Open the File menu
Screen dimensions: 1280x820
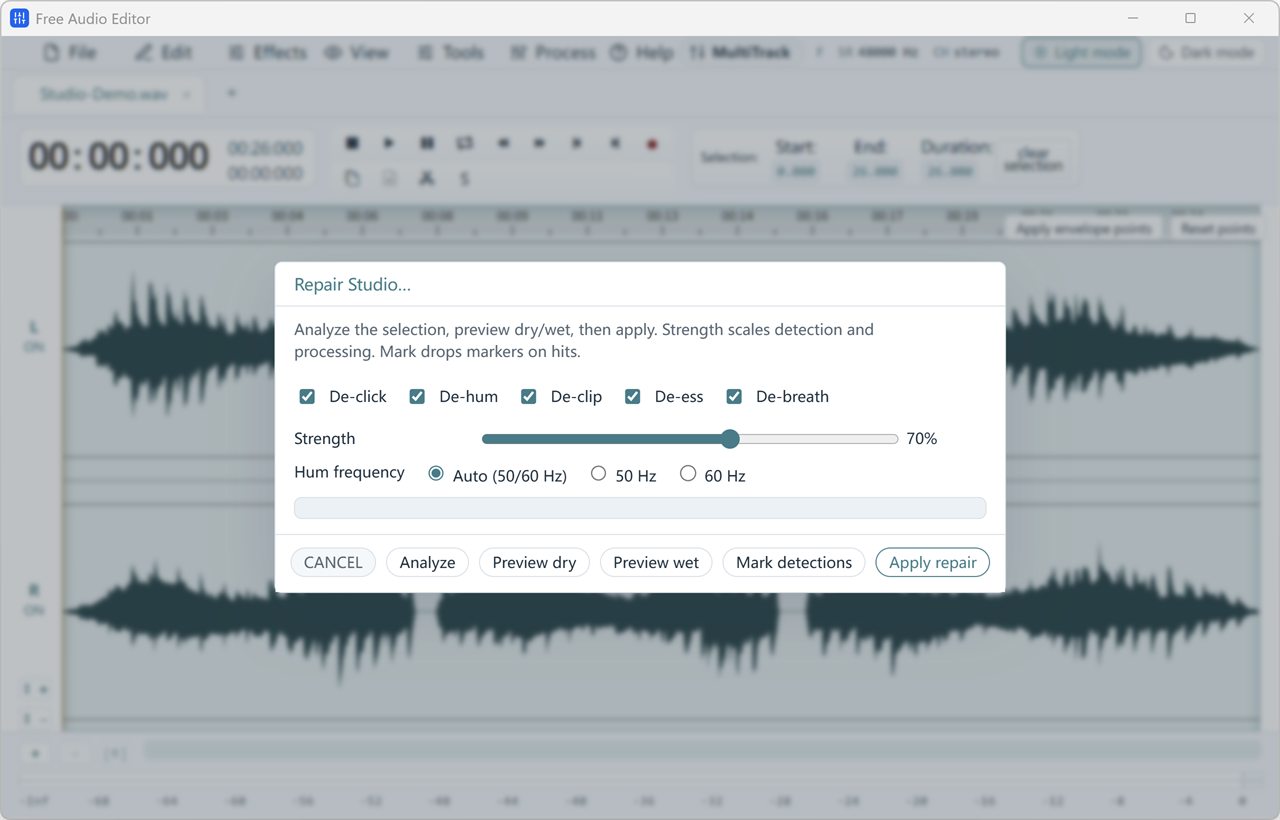70,53
